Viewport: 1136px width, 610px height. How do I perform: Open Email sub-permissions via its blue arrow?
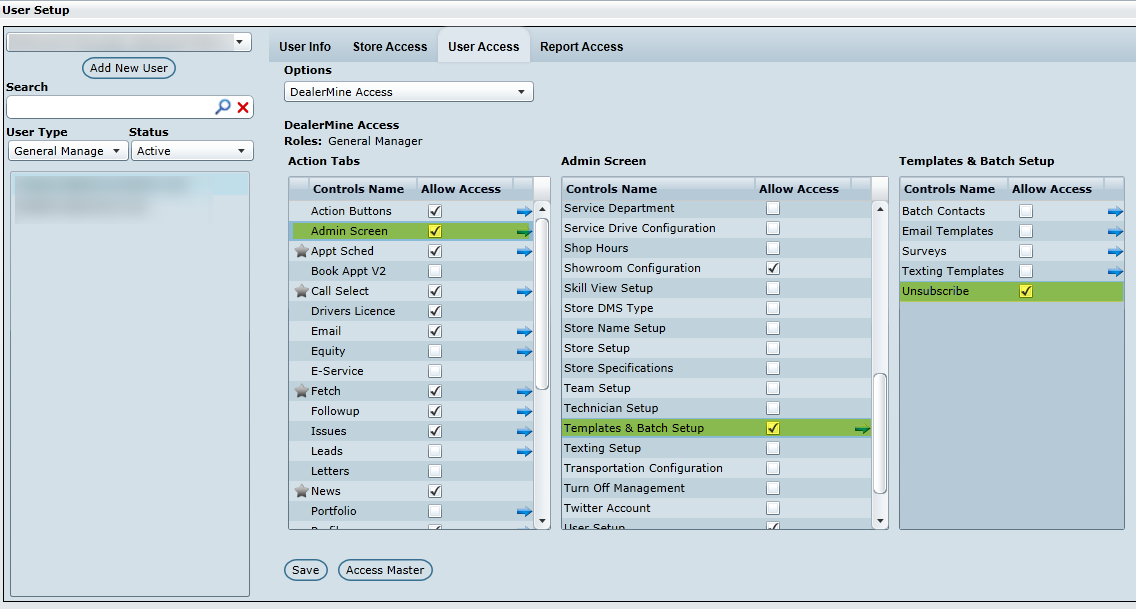click(x=524, y=331)
